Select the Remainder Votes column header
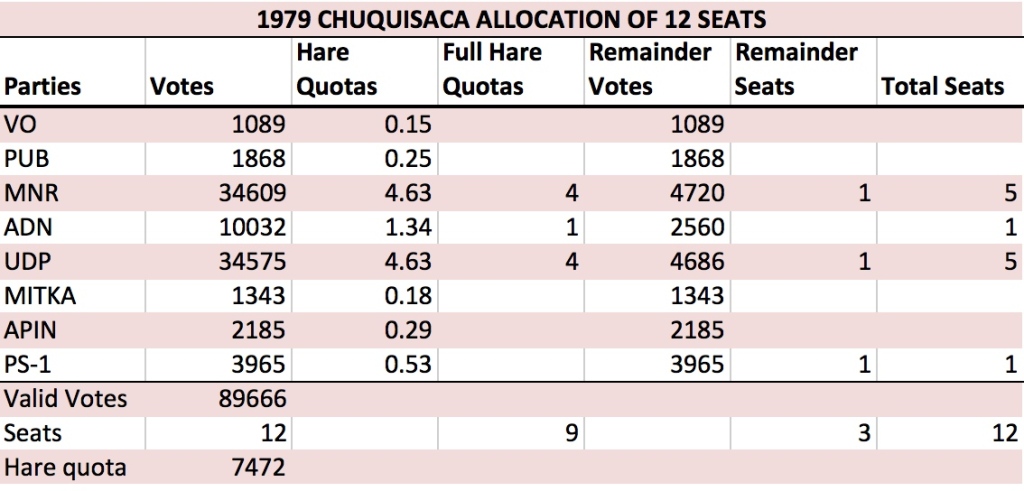Image resolution: width=1024 pixels, height=491 pixels. tap(650, 70)
